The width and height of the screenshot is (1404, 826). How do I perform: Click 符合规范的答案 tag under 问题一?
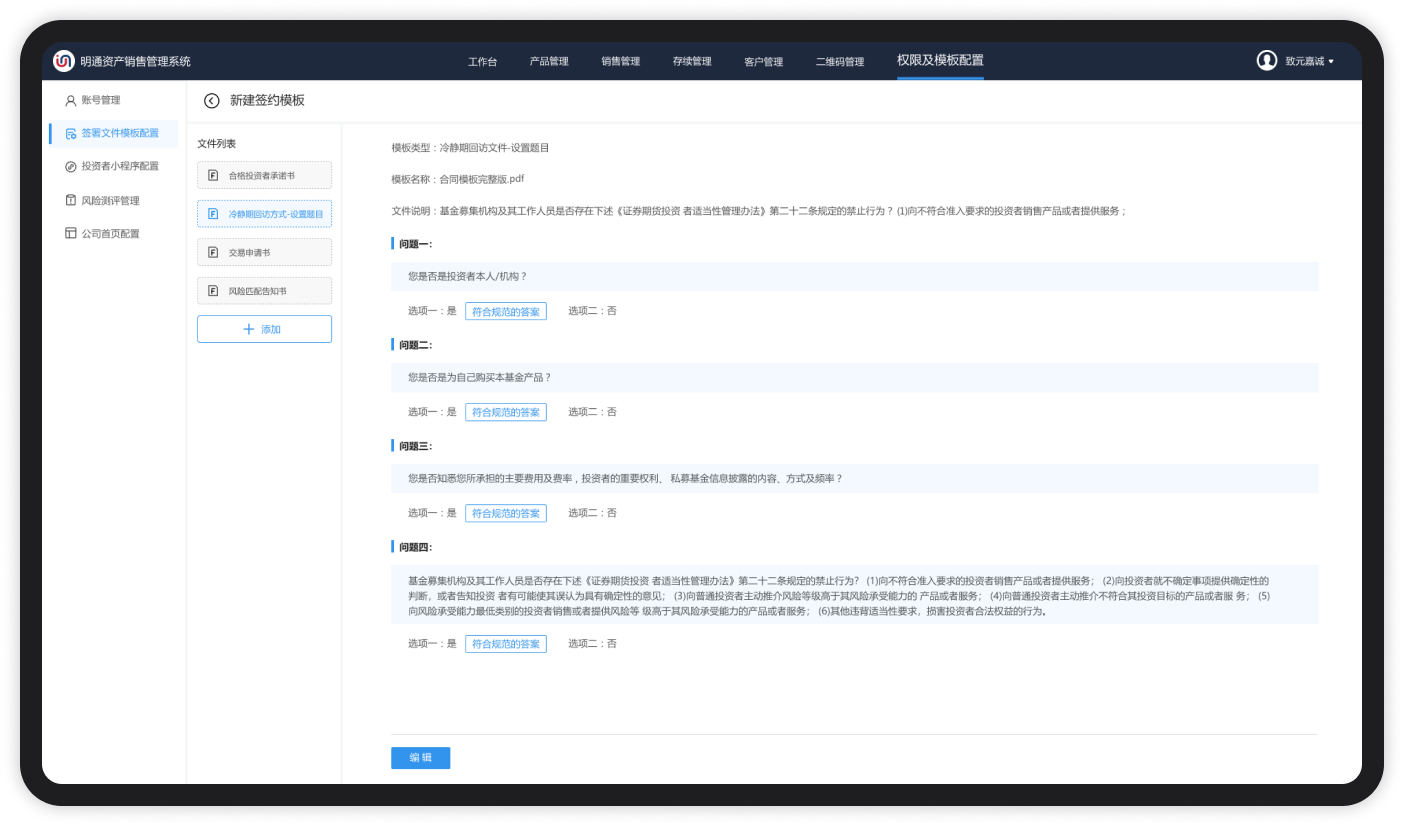(505, 311)
